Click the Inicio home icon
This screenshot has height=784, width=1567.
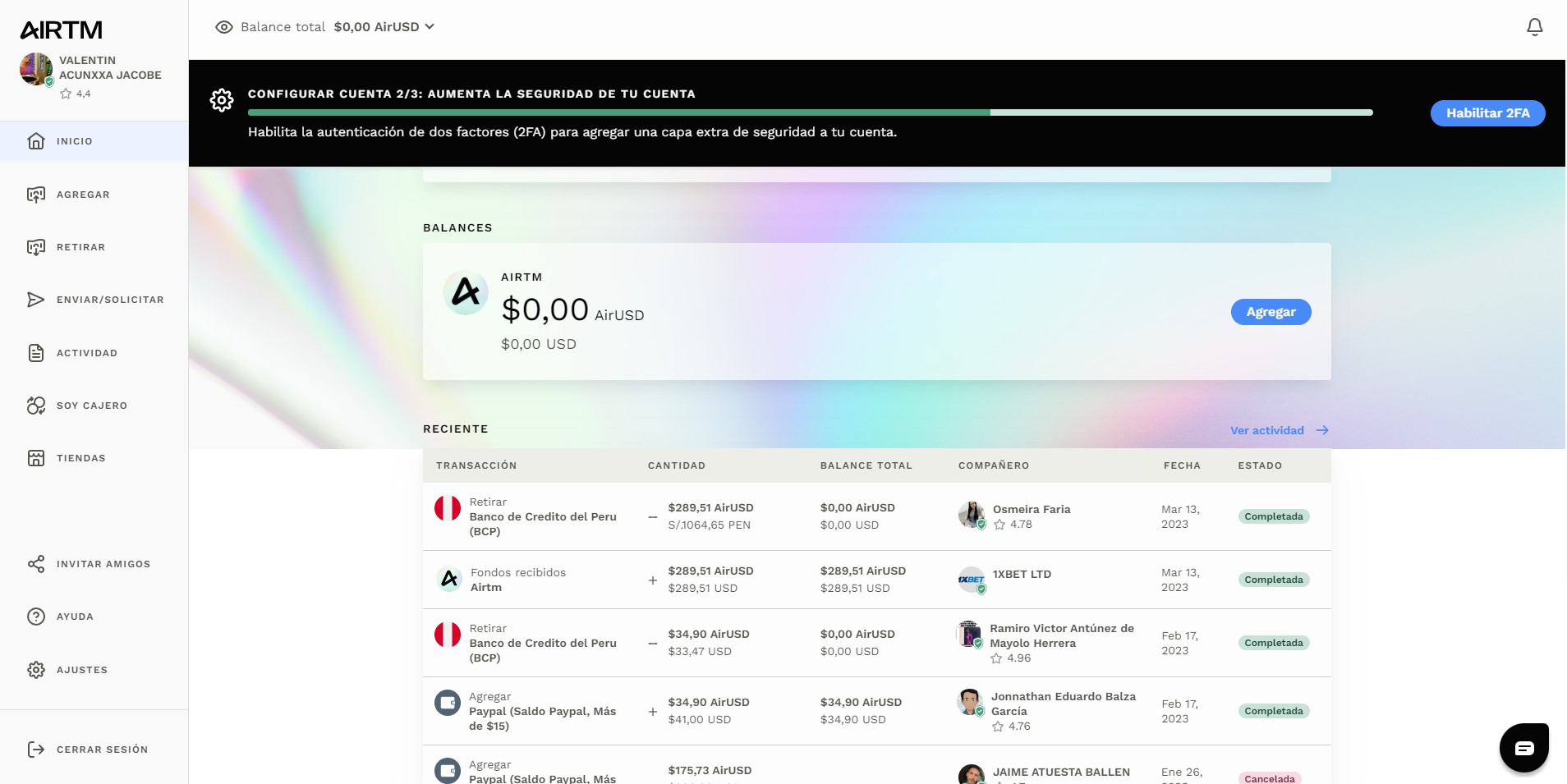tap(36, 141)
